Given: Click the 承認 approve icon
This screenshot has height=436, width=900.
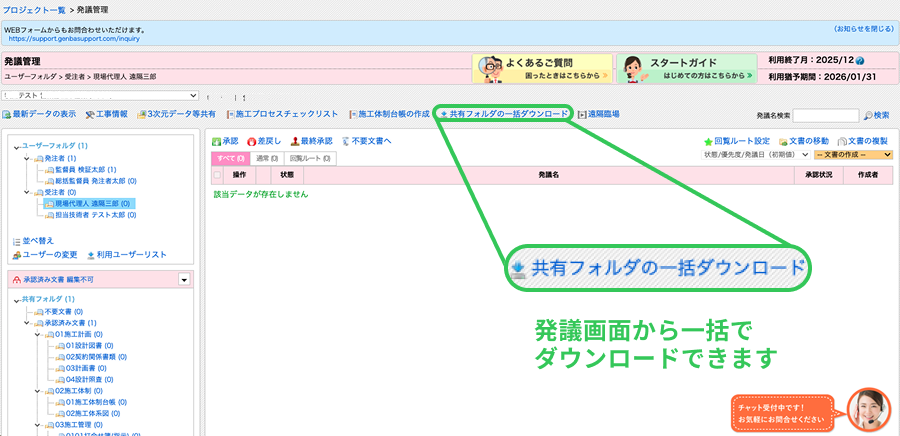Looking at the screenshot, I should pyautogui.click(x=225, y=142).
